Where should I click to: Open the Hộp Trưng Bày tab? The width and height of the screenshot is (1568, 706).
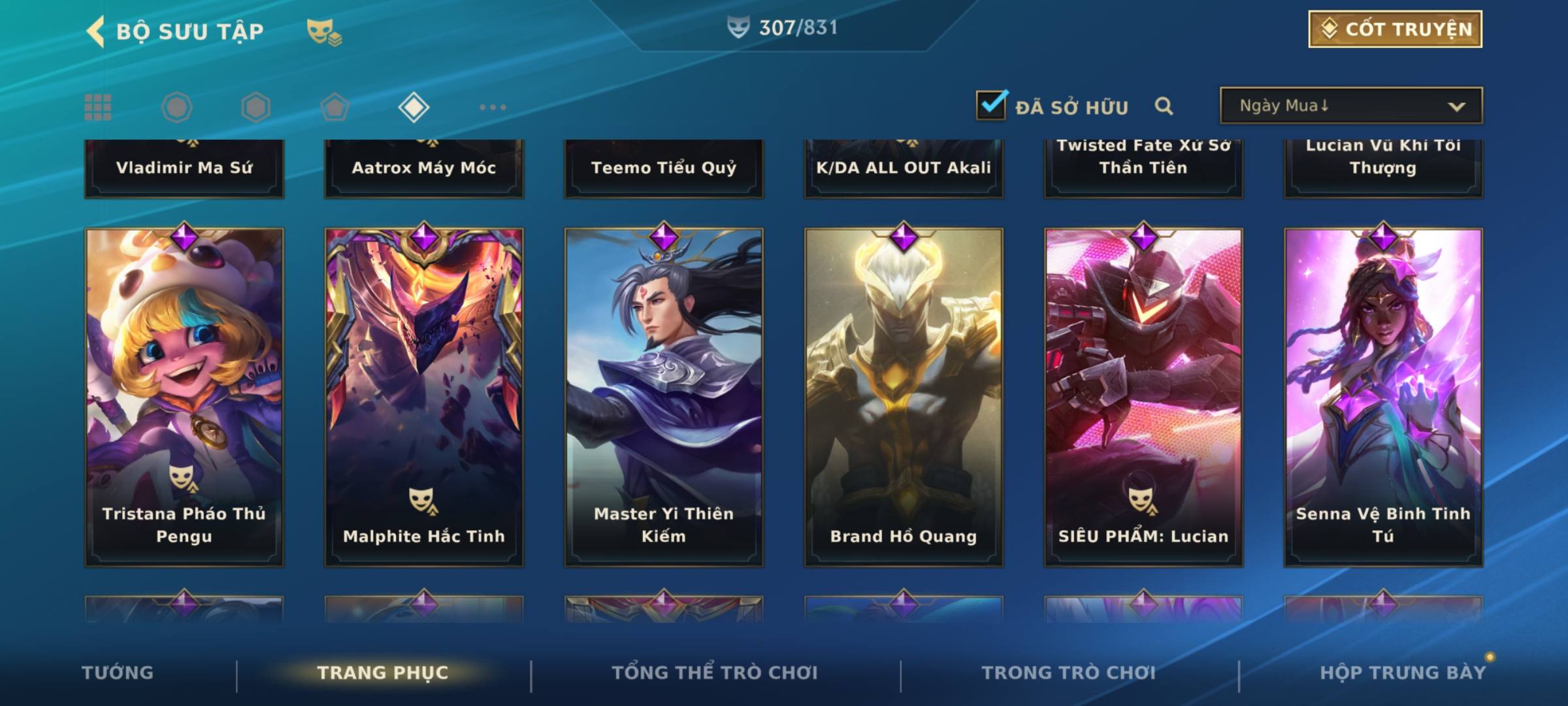pyautogui.click(x=1403, y=673)
